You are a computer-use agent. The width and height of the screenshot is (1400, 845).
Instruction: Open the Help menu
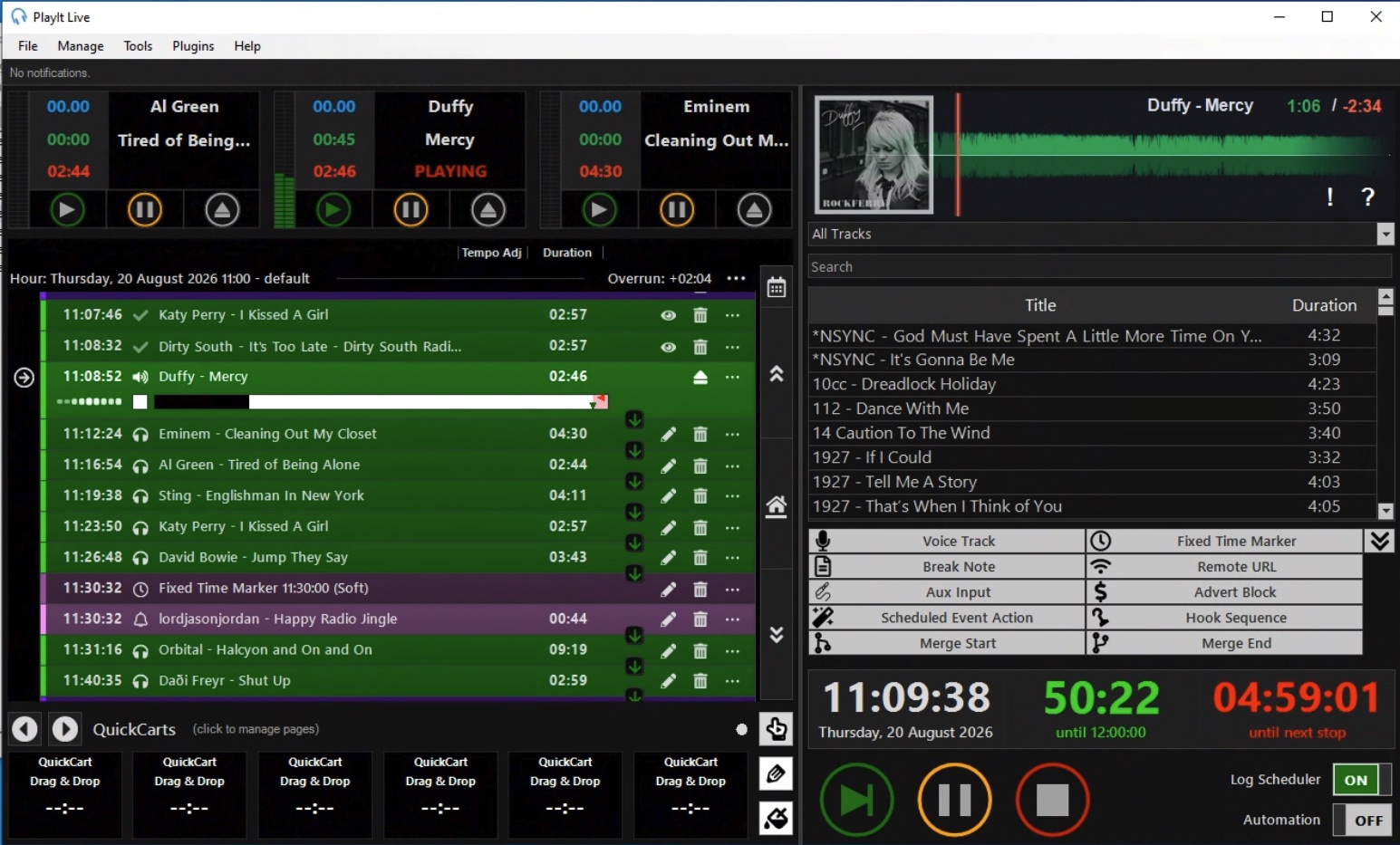(x=247, y=46)
